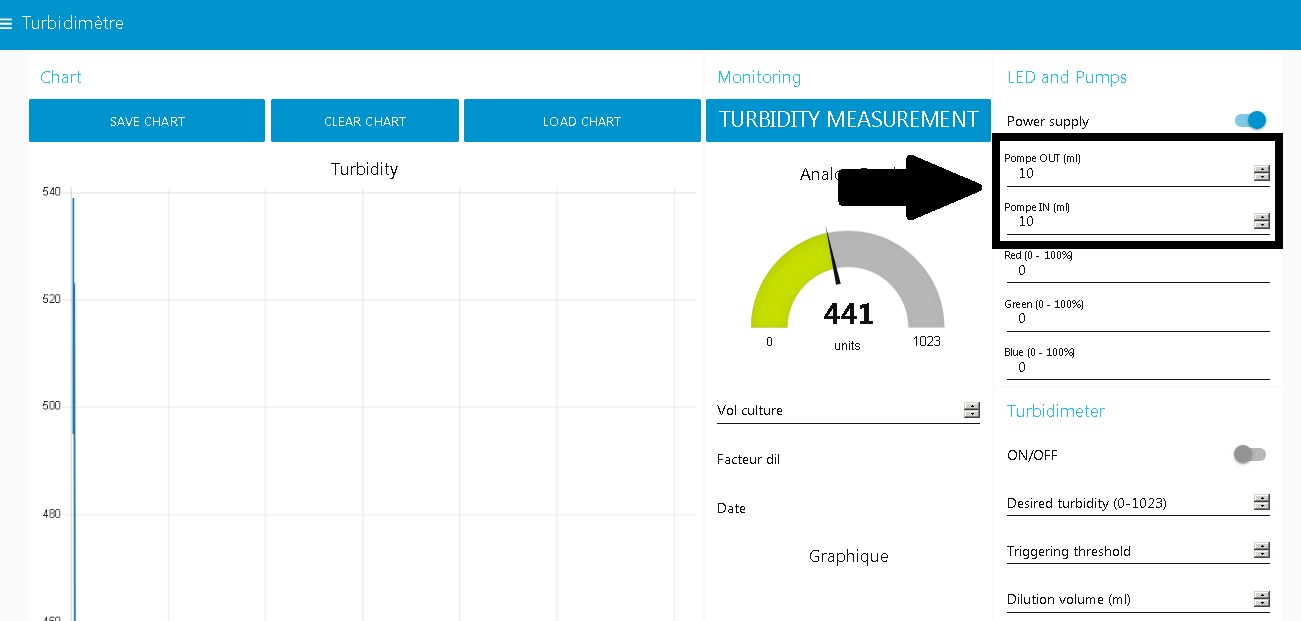Viewport: 1301px width, 621px height.
Task: Click the Pompe IN stepper arrows
Action: [1261, 222]
